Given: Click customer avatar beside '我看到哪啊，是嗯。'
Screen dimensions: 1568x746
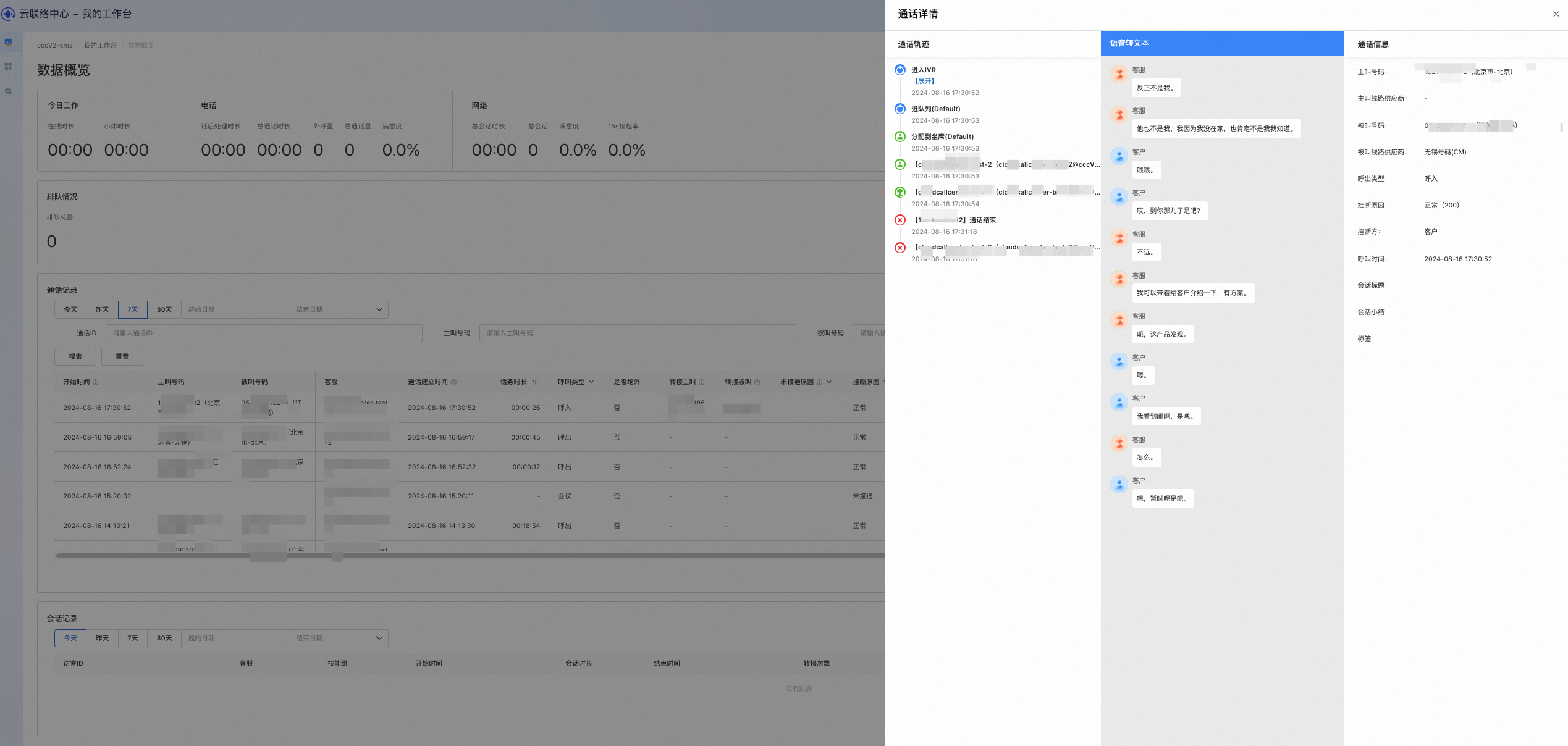Looking at the screenshot, I should tap(1119, 403).
